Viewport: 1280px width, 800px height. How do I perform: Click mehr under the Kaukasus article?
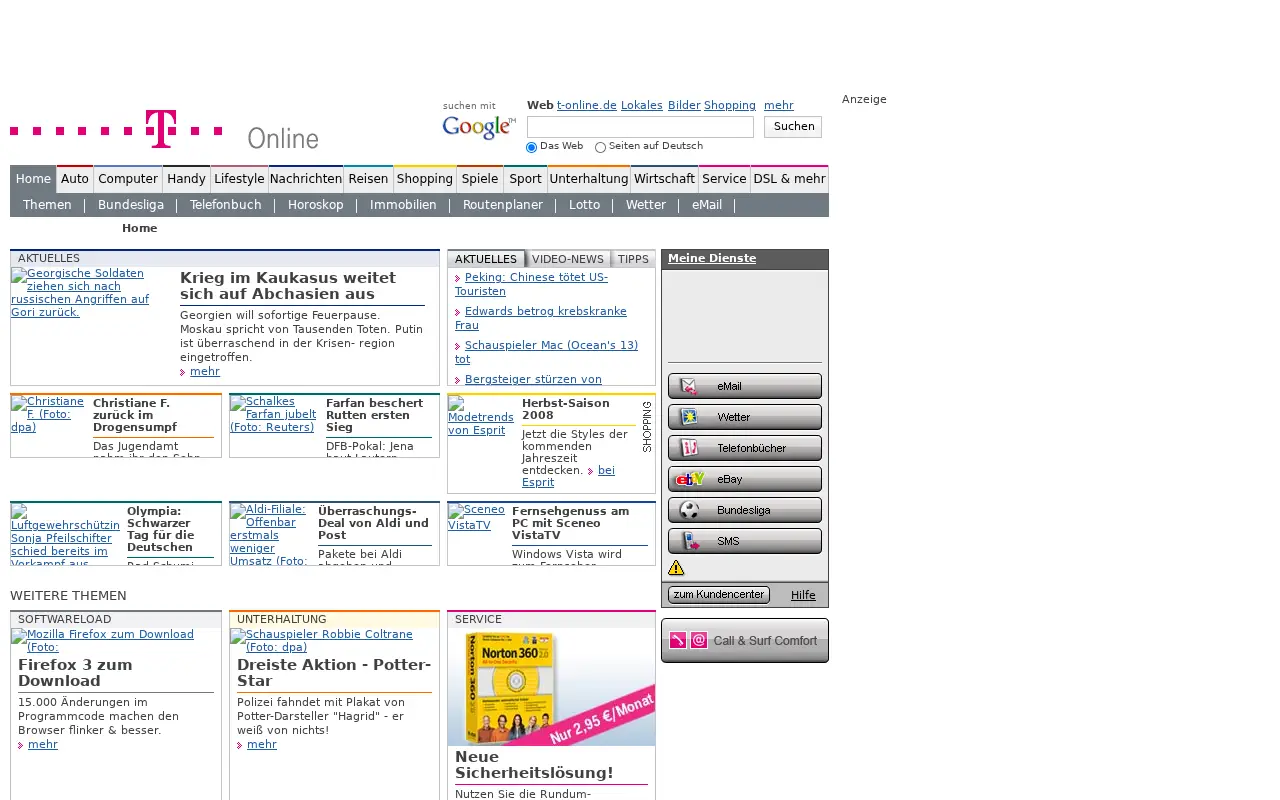click(x=205, y=371)
